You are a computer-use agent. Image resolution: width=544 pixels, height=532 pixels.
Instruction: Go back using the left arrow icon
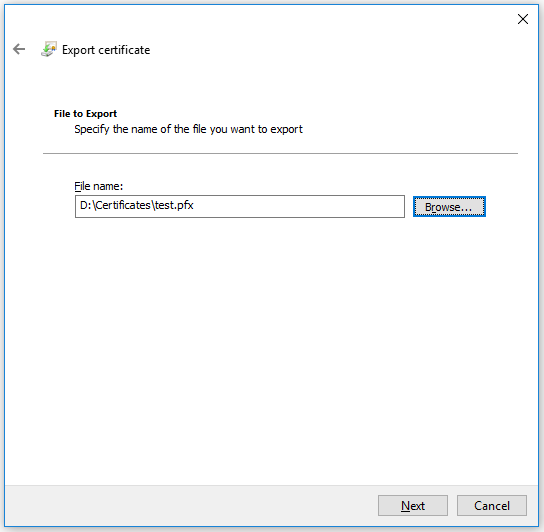click(19, 49)
